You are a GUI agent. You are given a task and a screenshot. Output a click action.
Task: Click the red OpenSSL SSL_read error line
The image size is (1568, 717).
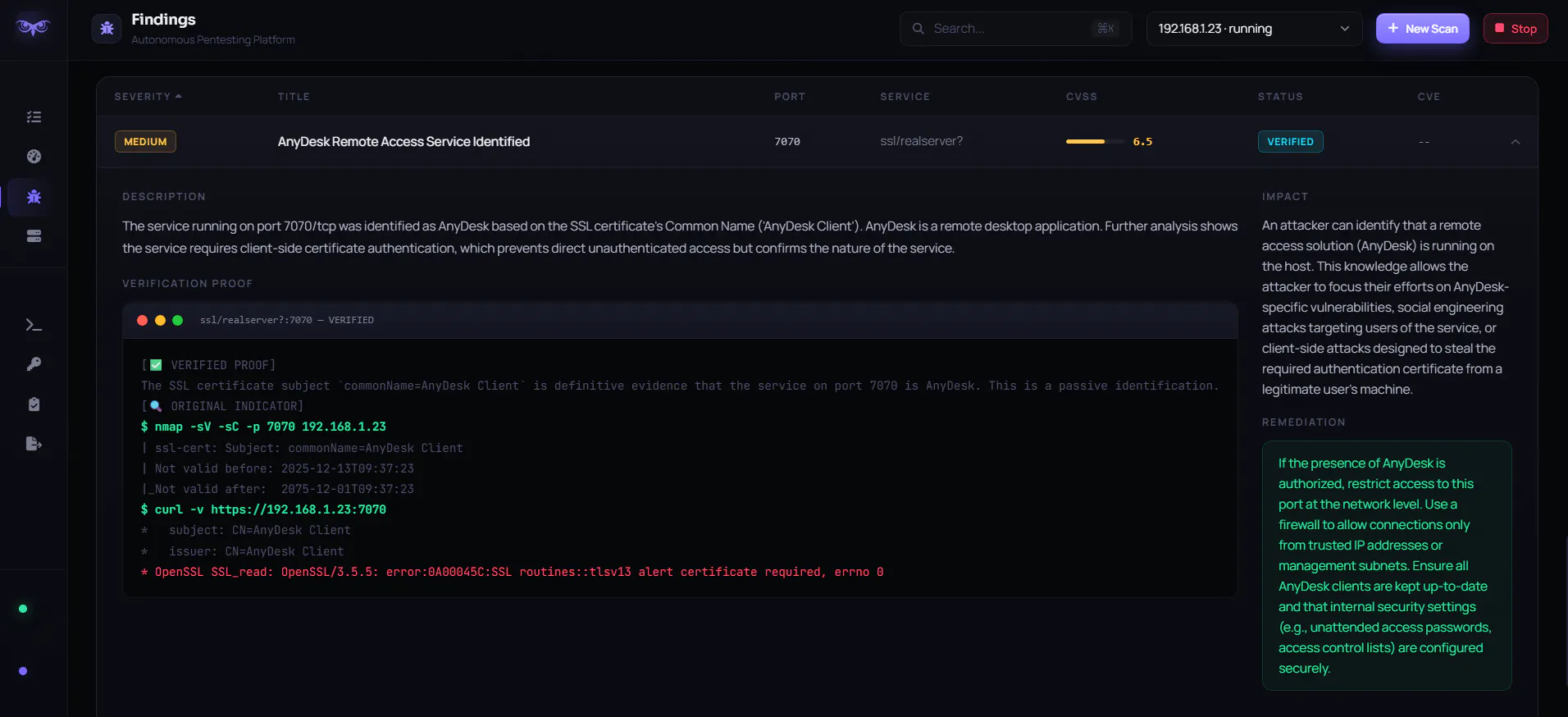(x=512, y=572)
